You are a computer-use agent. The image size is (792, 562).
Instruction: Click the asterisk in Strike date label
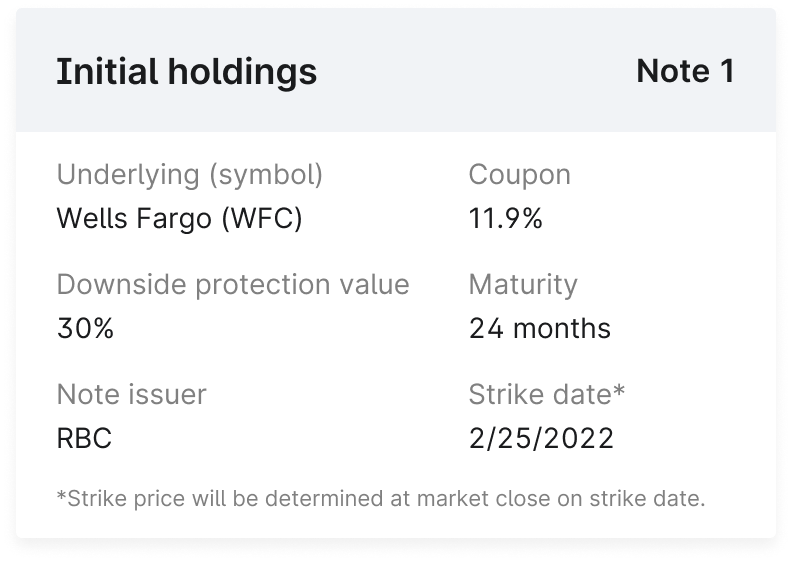(619, 391)
